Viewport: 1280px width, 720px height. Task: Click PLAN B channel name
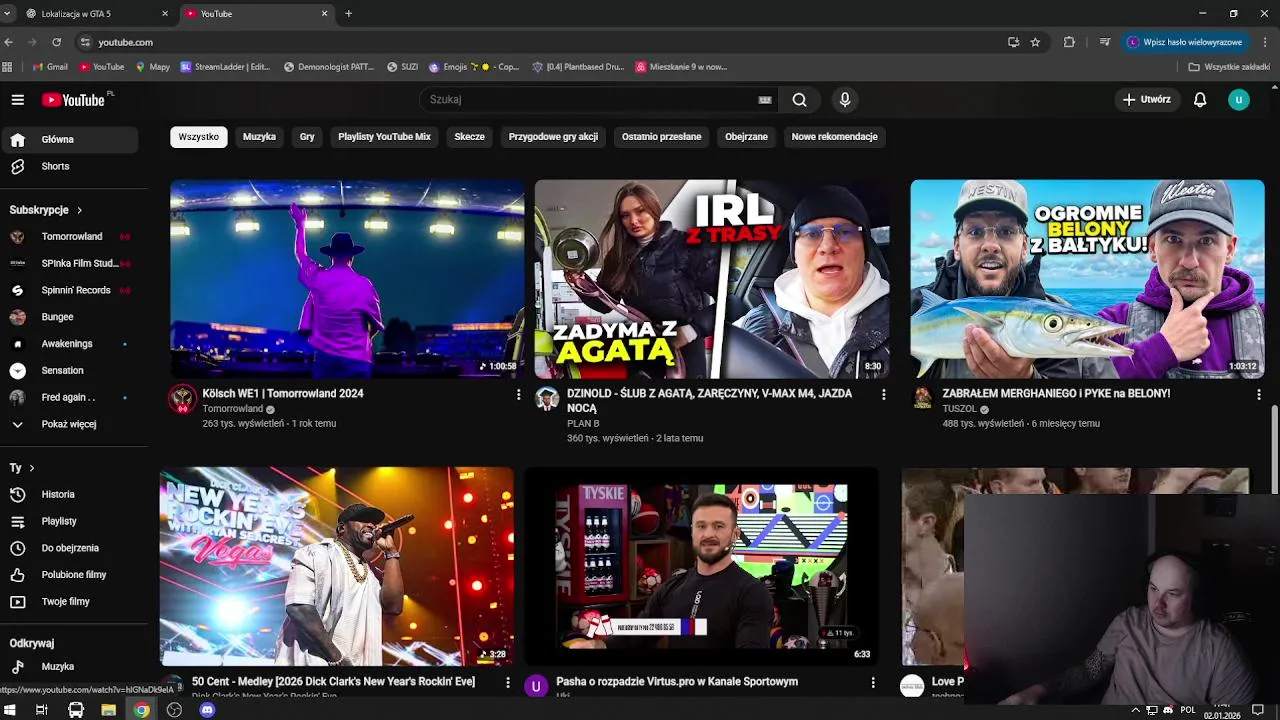tap(583, 424)
